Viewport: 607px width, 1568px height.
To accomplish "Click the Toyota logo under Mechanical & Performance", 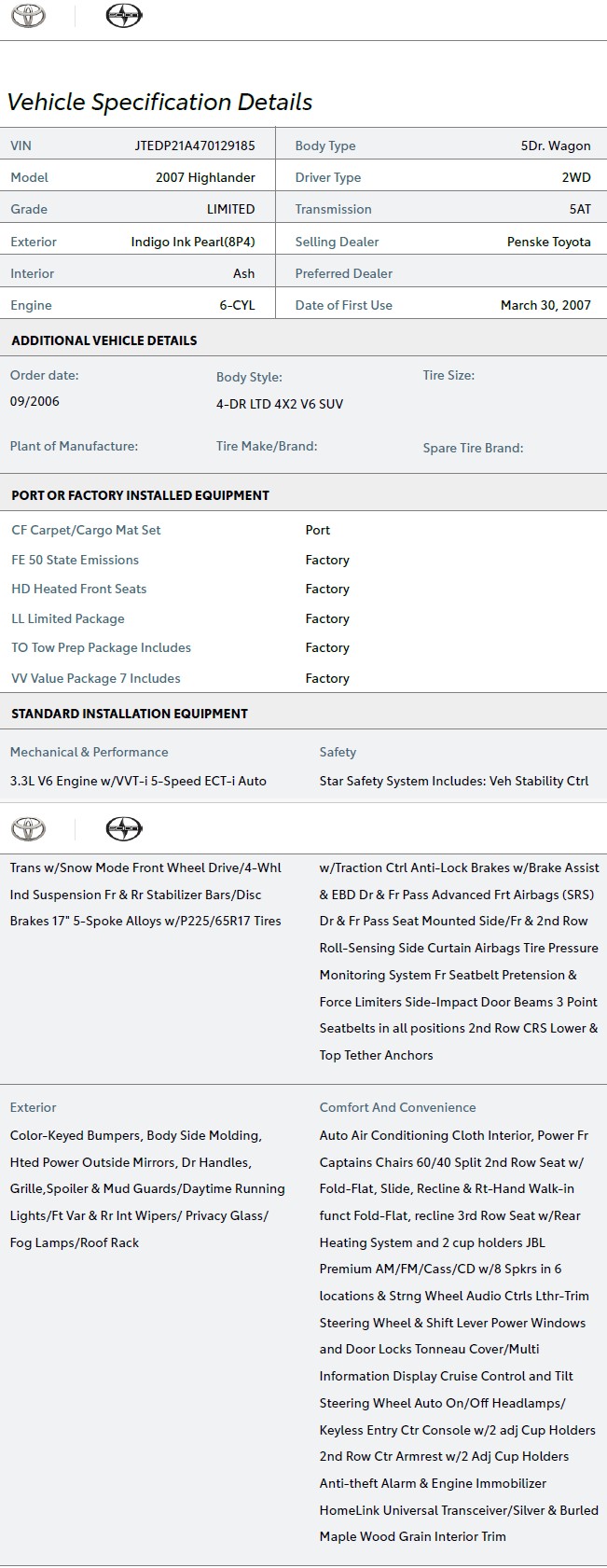I will tap(28, 828).
